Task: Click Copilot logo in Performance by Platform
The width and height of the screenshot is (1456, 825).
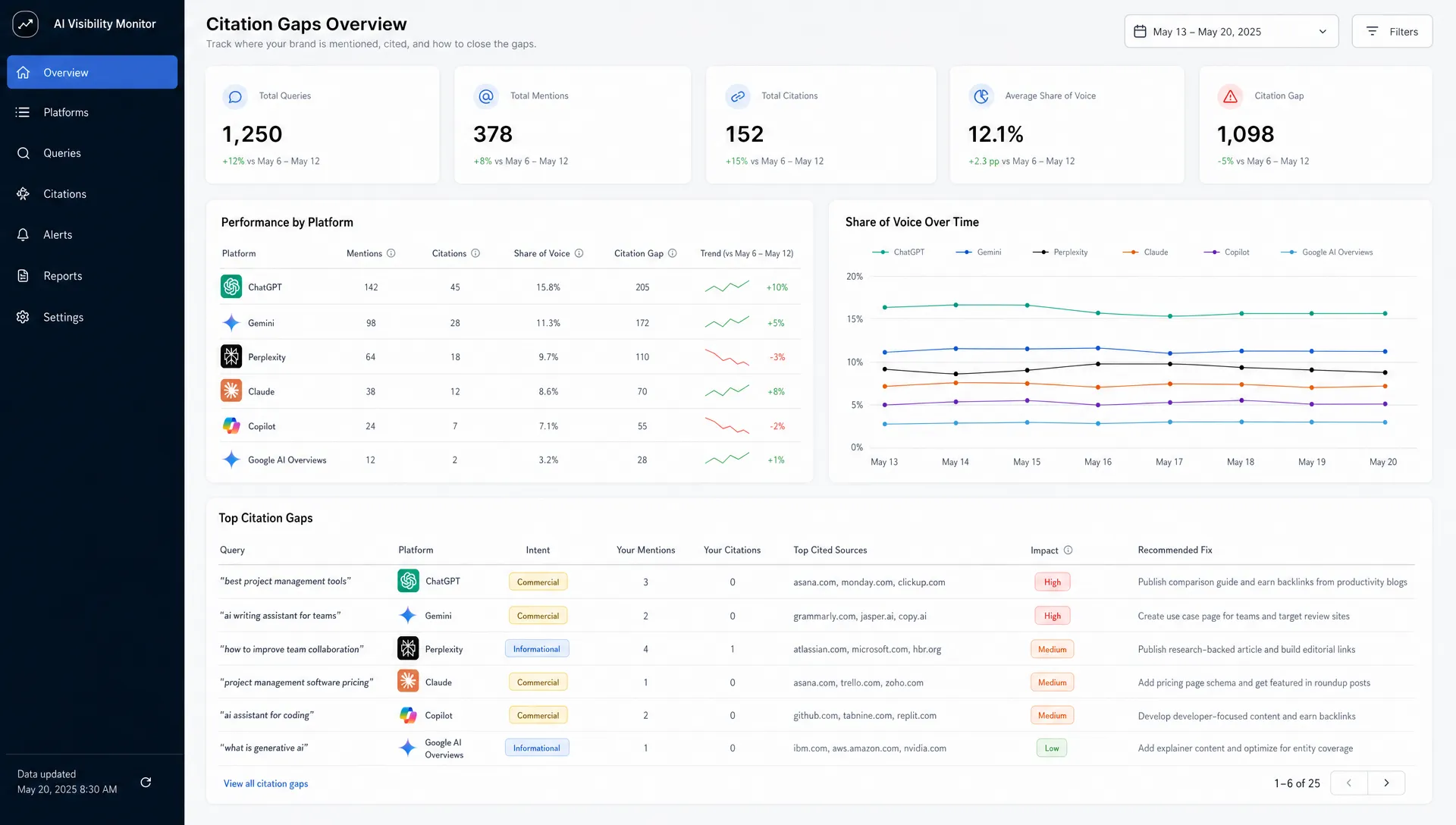Action: coord(231,425)
